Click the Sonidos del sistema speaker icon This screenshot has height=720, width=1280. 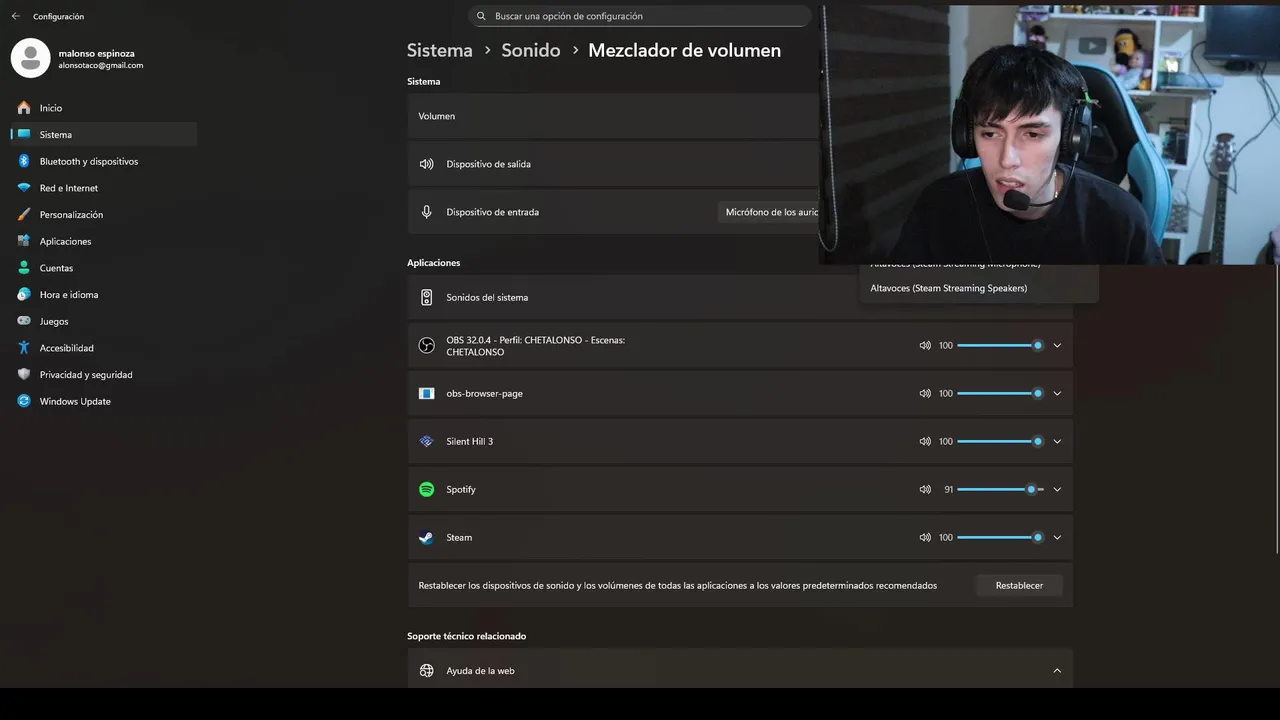coord(426,297)
